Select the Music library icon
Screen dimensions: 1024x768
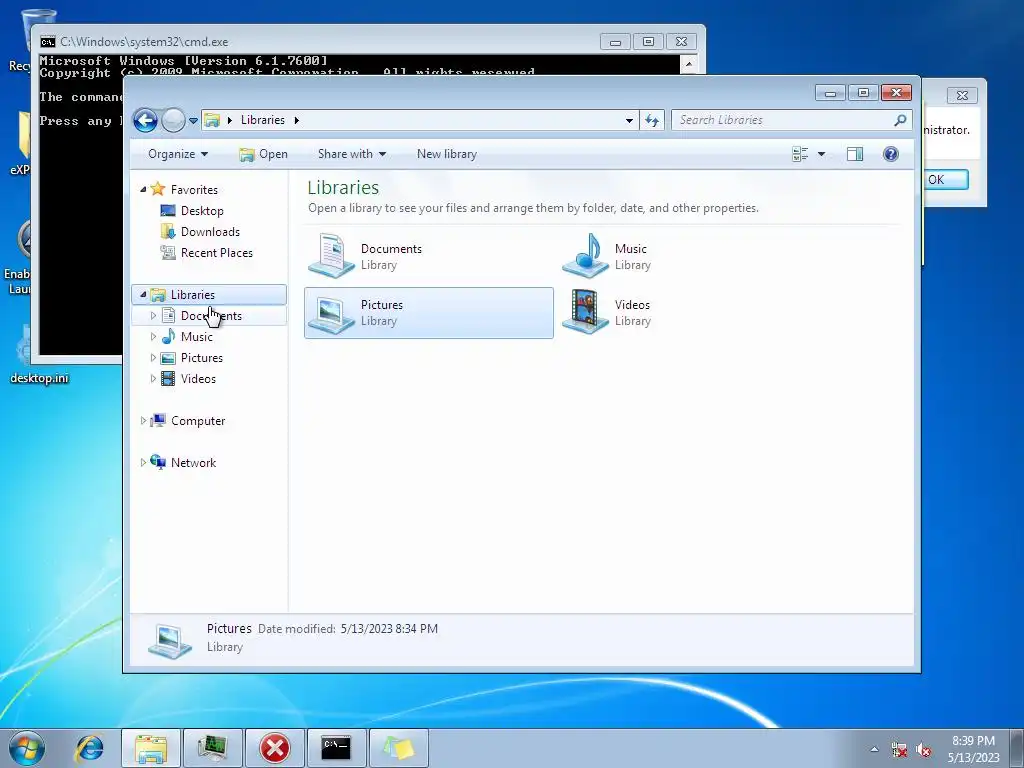585,255
